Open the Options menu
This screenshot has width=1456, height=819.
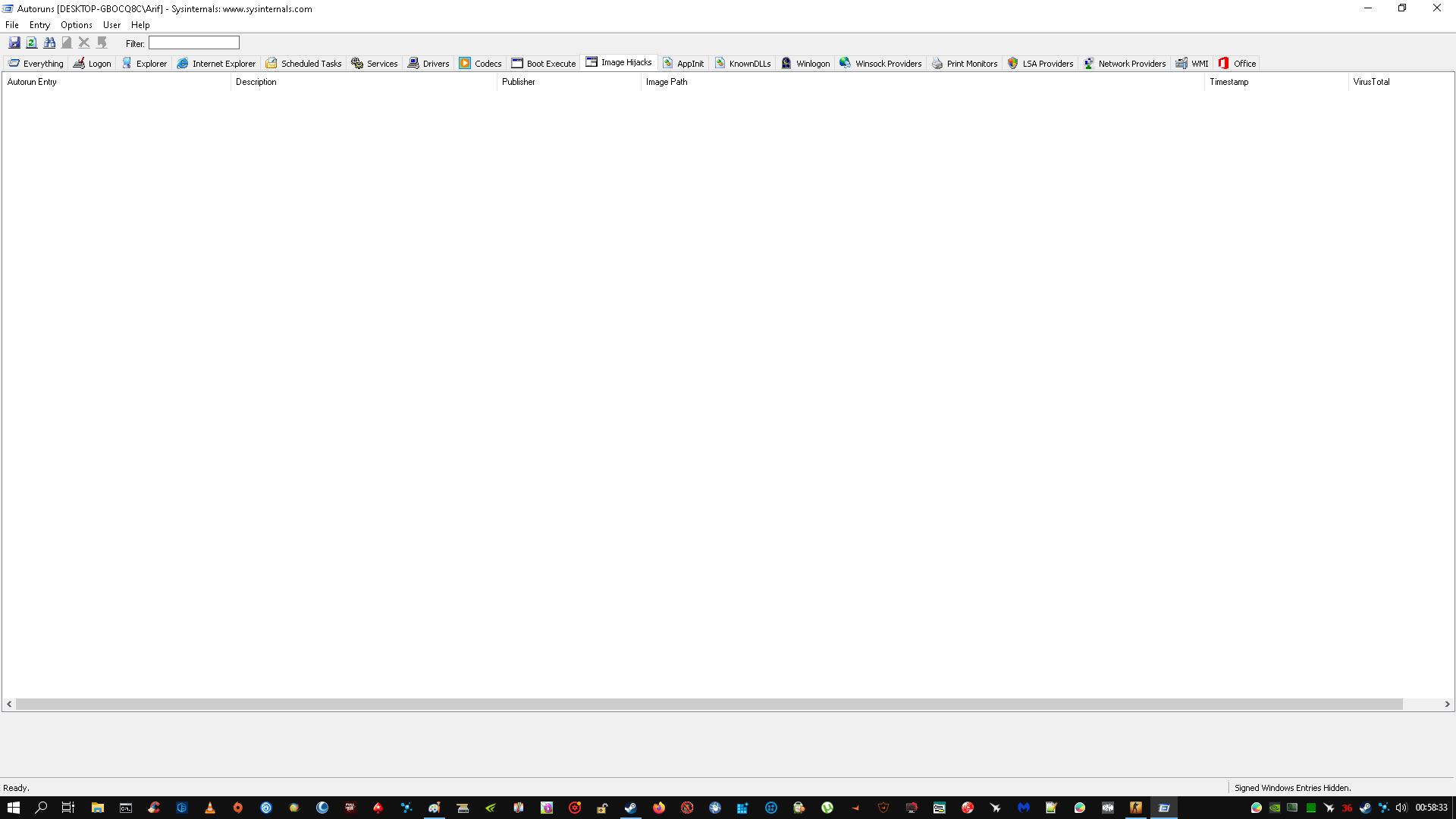(76, 25)
